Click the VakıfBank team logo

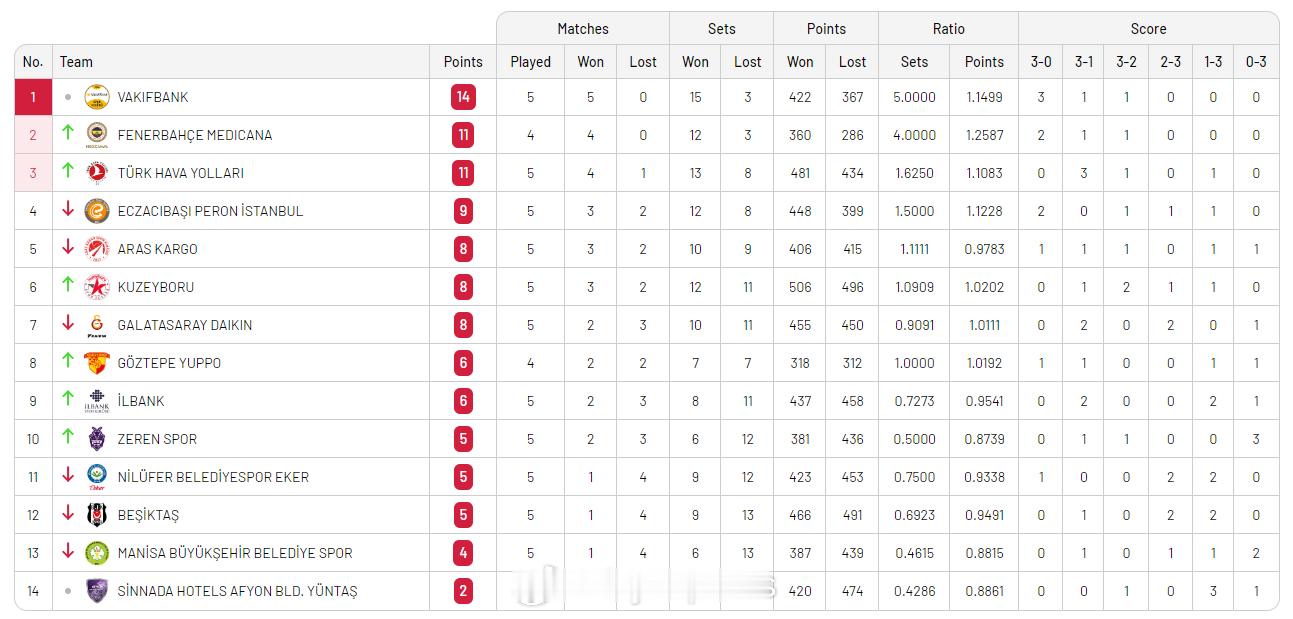point(97,97)
